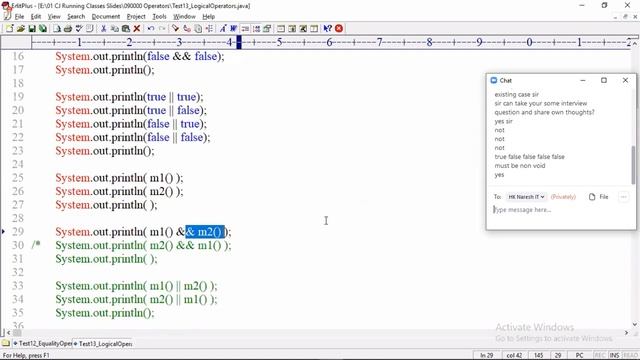Click the document icon beside File in Chat
The height and width of the screenshot is (360, 640).
[592, 197]
